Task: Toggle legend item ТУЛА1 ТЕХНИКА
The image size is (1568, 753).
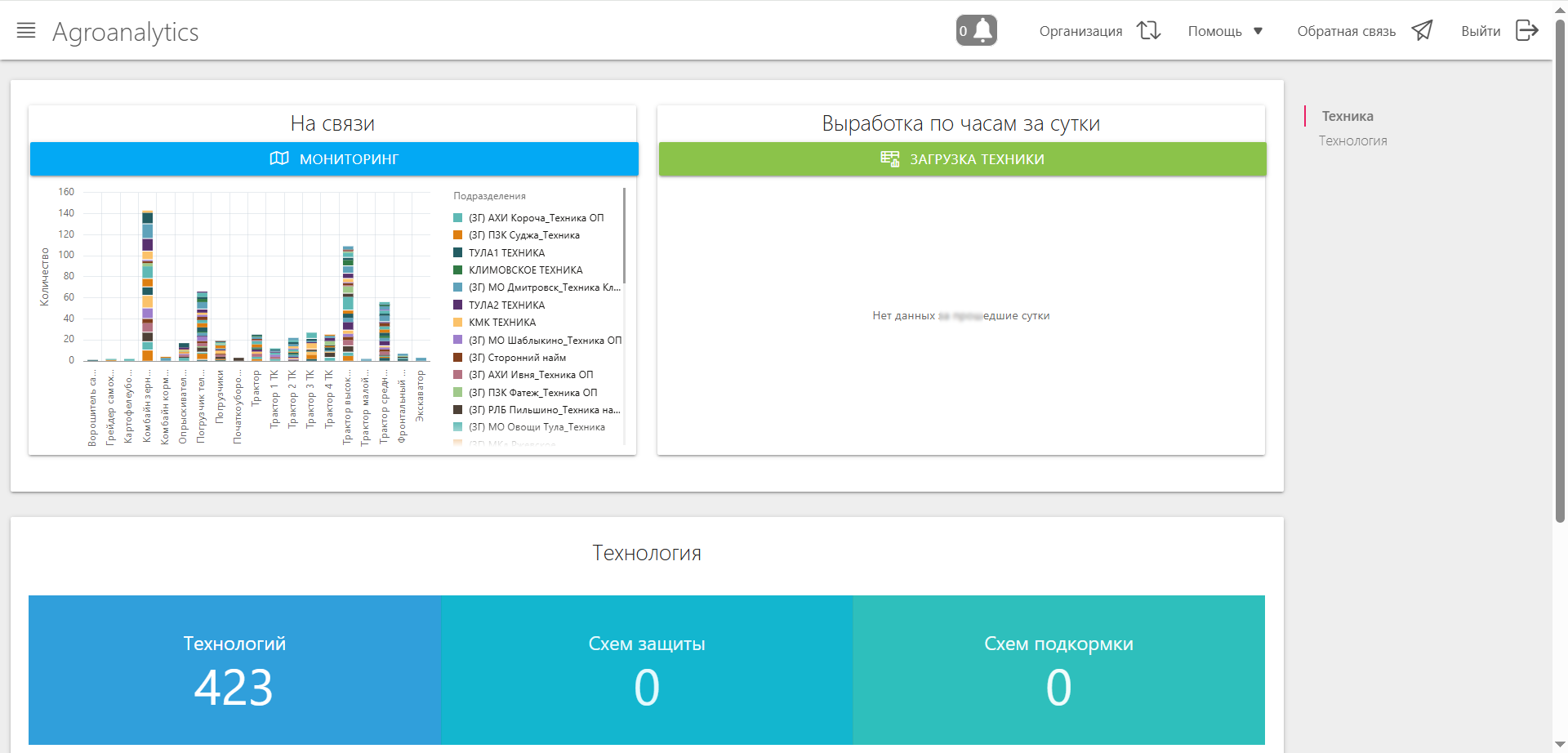Action: point(506,253)
